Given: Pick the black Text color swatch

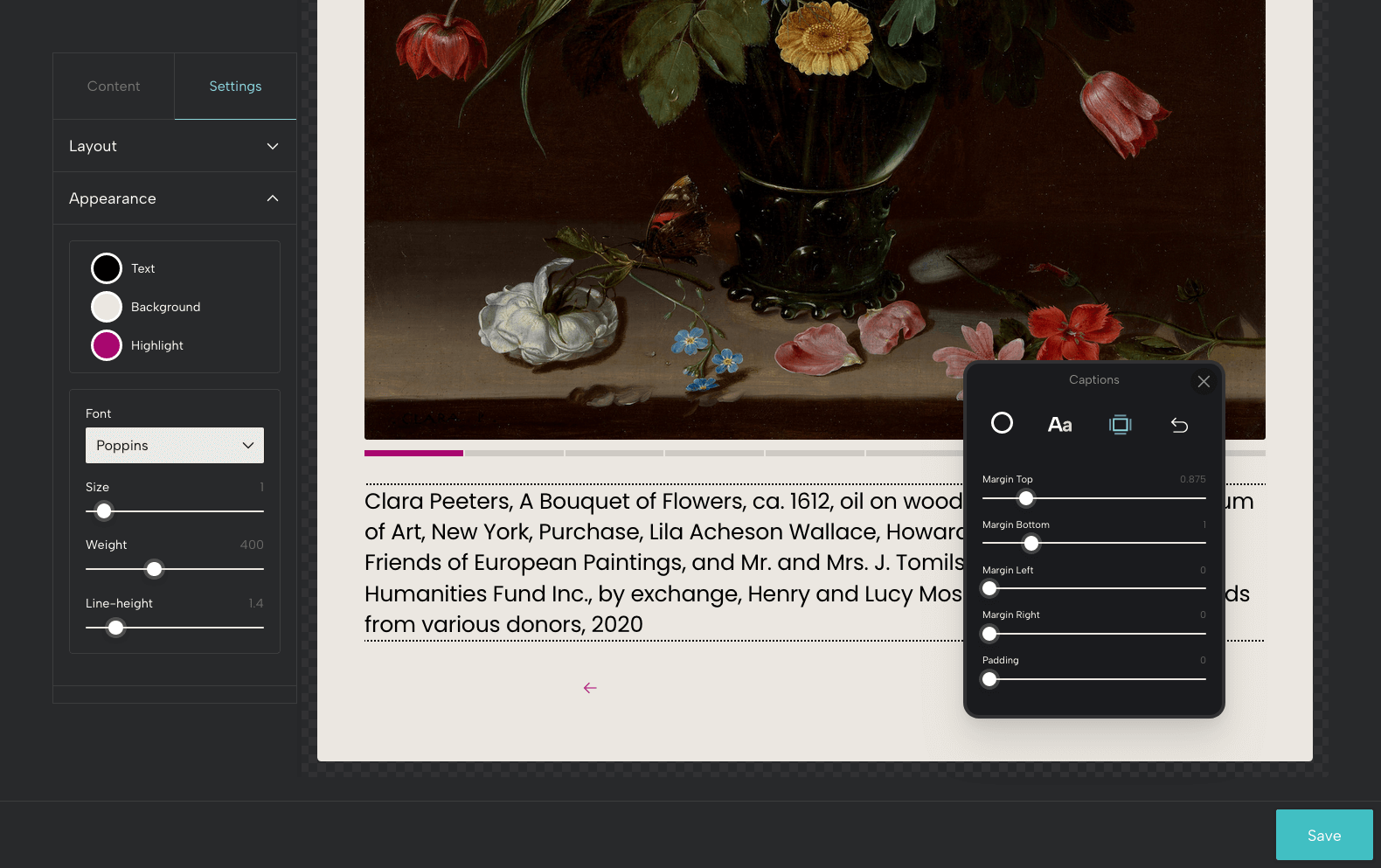Looking at the screenshot, I should tap(107, 268).
